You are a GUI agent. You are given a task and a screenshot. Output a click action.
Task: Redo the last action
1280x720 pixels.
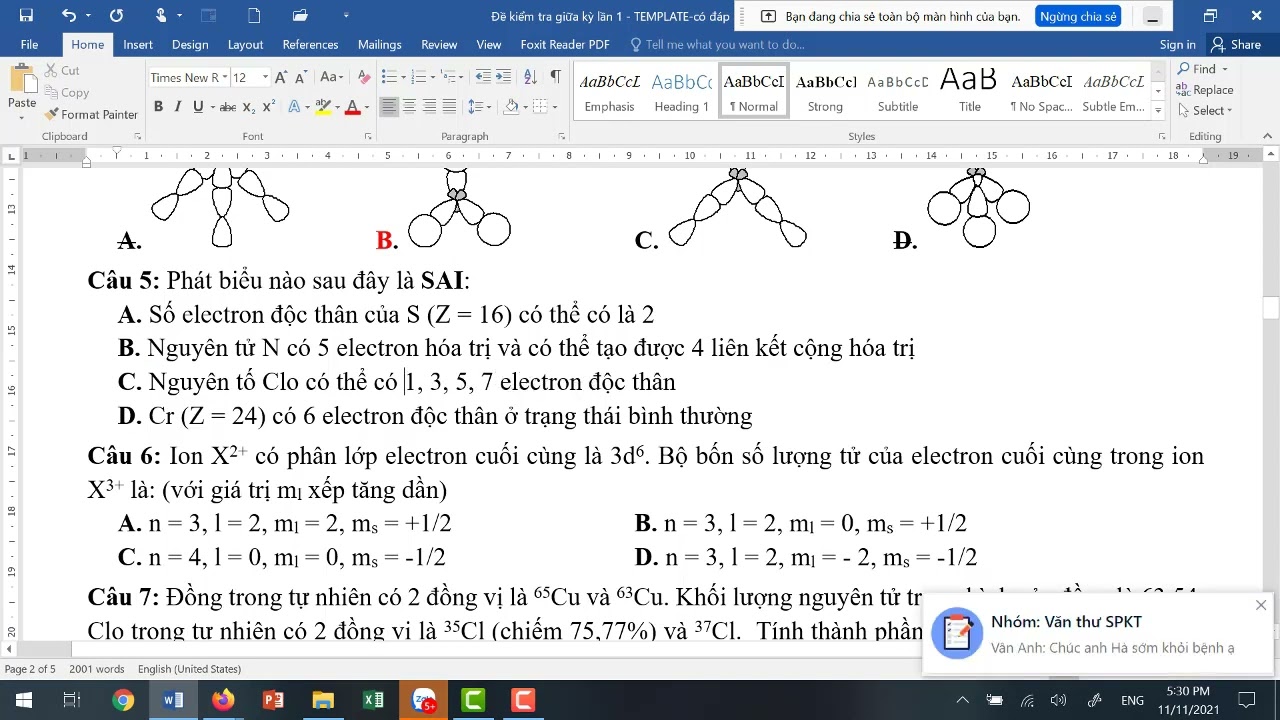coord(116,15)
